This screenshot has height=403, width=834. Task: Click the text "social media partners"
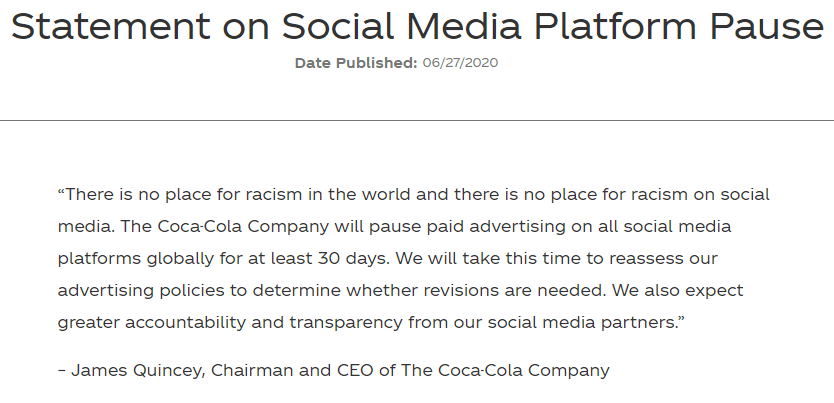point(553,323)
